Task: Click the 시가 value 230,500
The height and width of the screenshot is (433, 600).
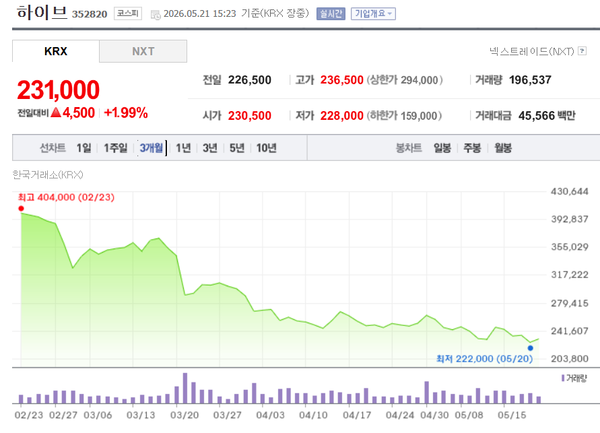Action: pos(249,116)
